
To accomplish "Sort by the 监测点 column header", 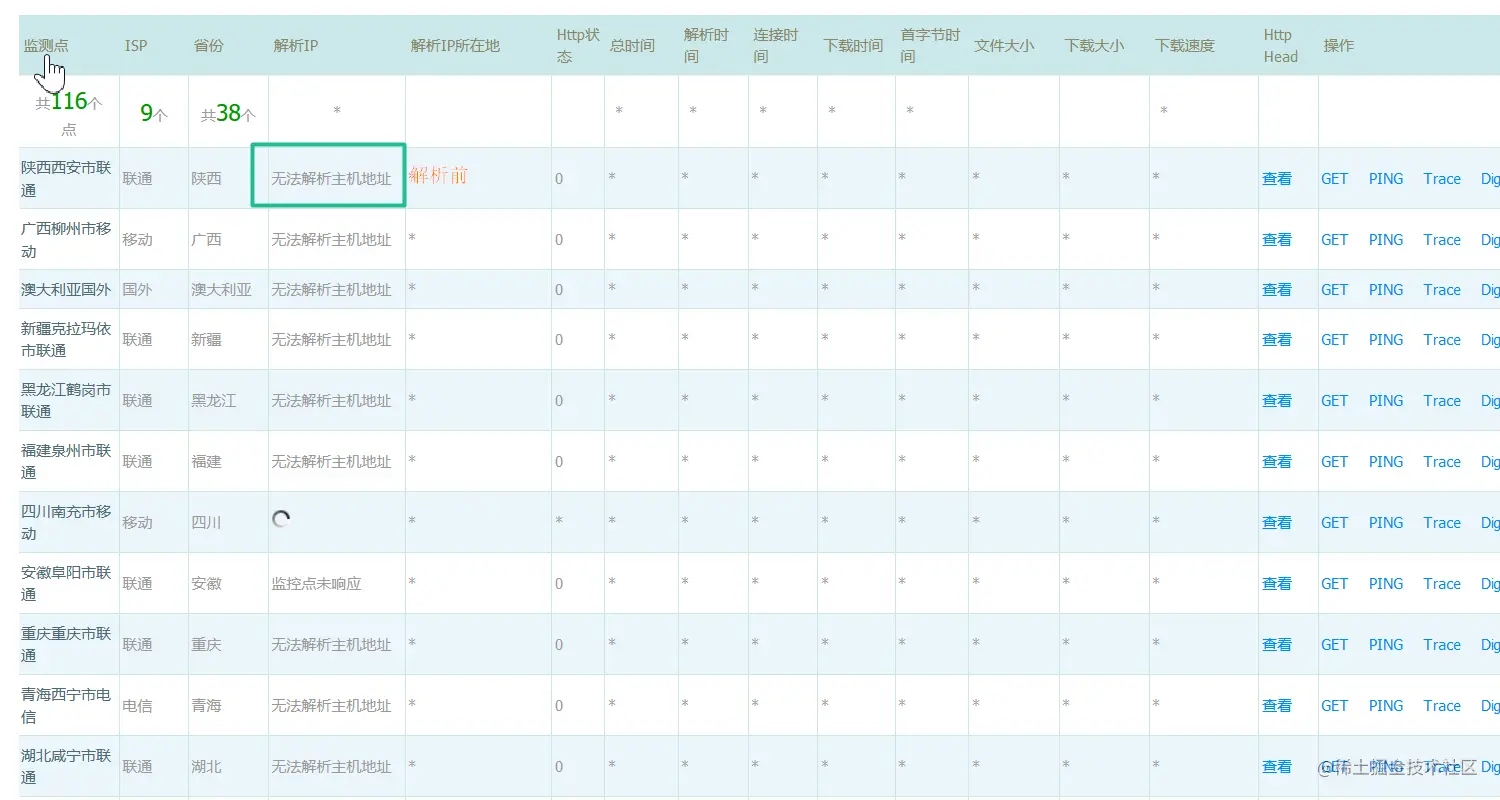I will point(46,46).
